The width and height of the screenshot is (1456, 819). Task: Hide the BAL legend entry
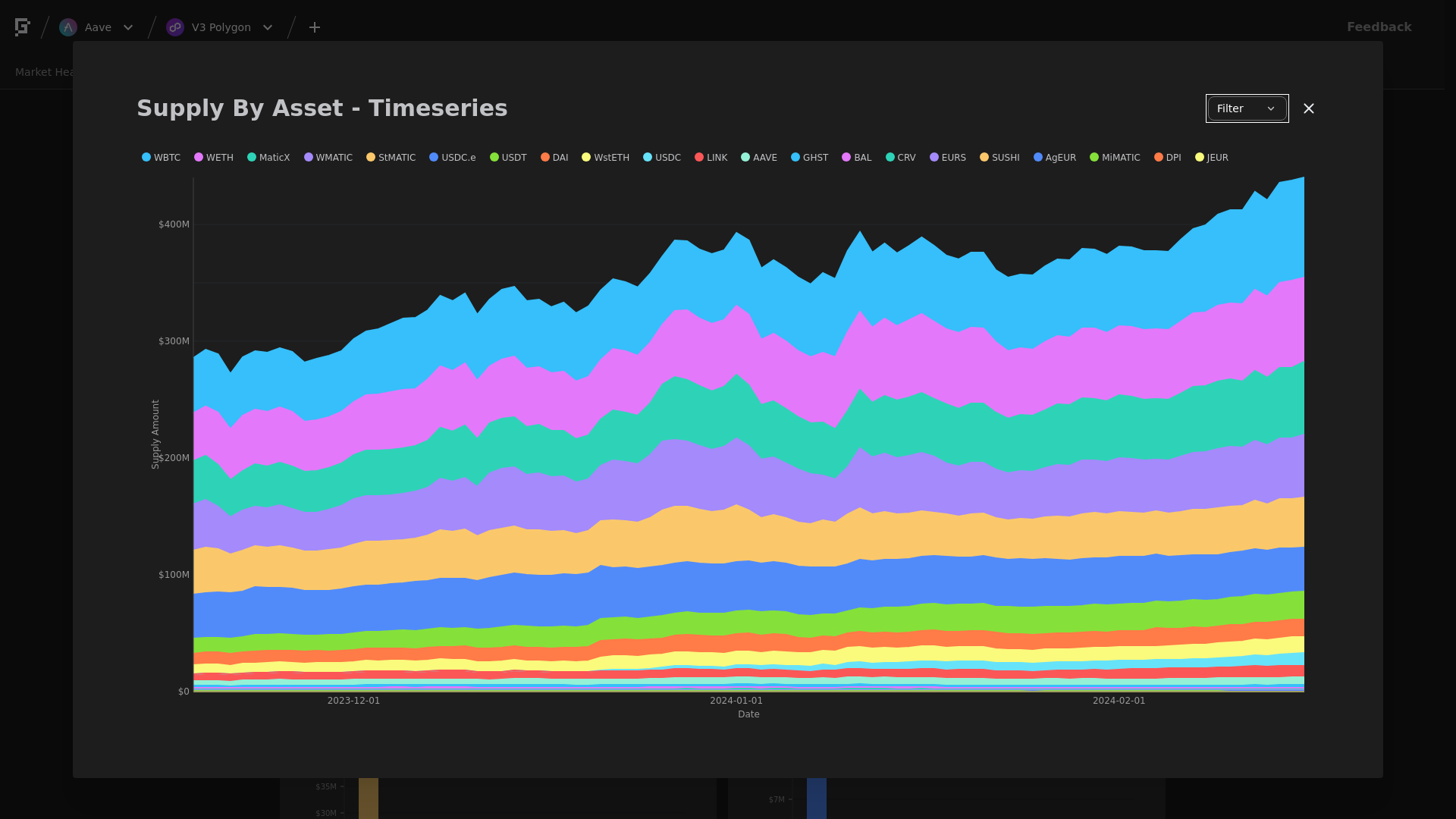(x=857, y=158)
